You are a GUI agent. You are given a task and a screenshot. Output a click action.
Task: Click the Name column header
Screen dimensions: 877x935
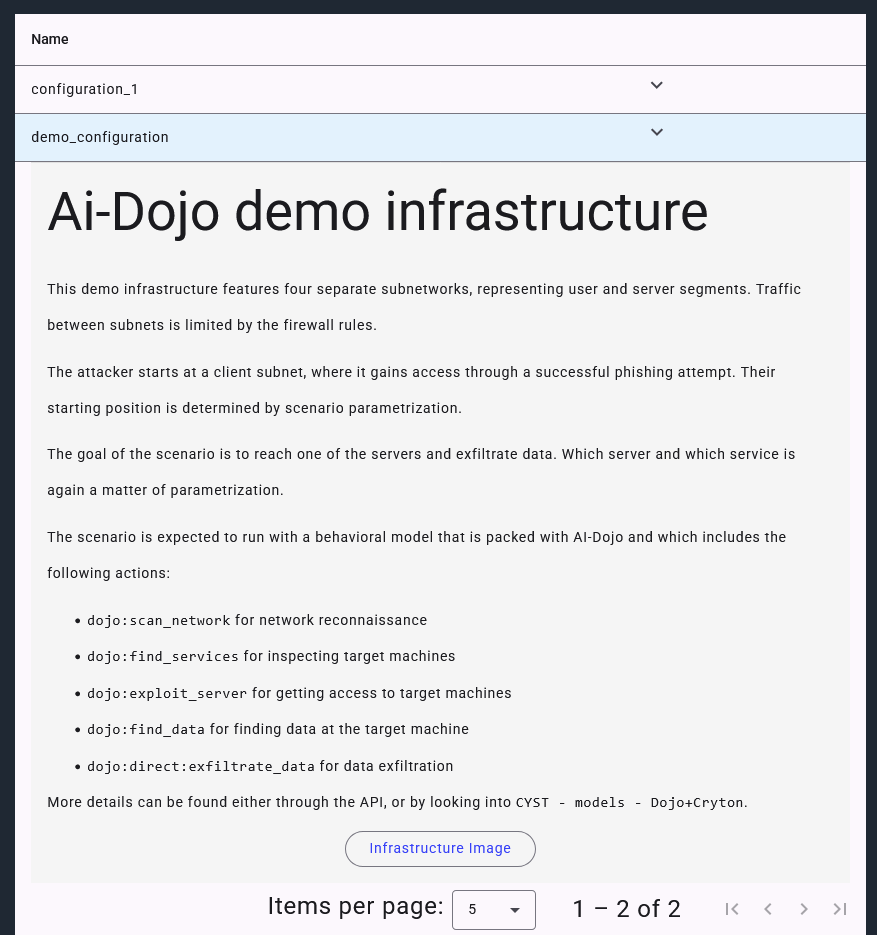point(50,40)
